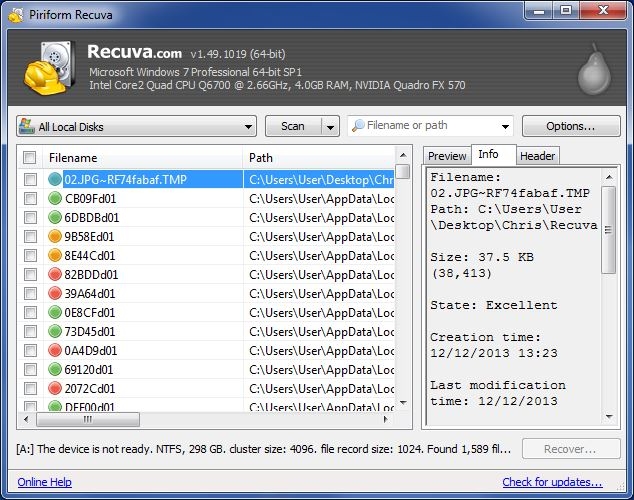This screenshot has height=500, width=634.
Task: Click the status bar device message text
Action: click(x=263, y=449)
